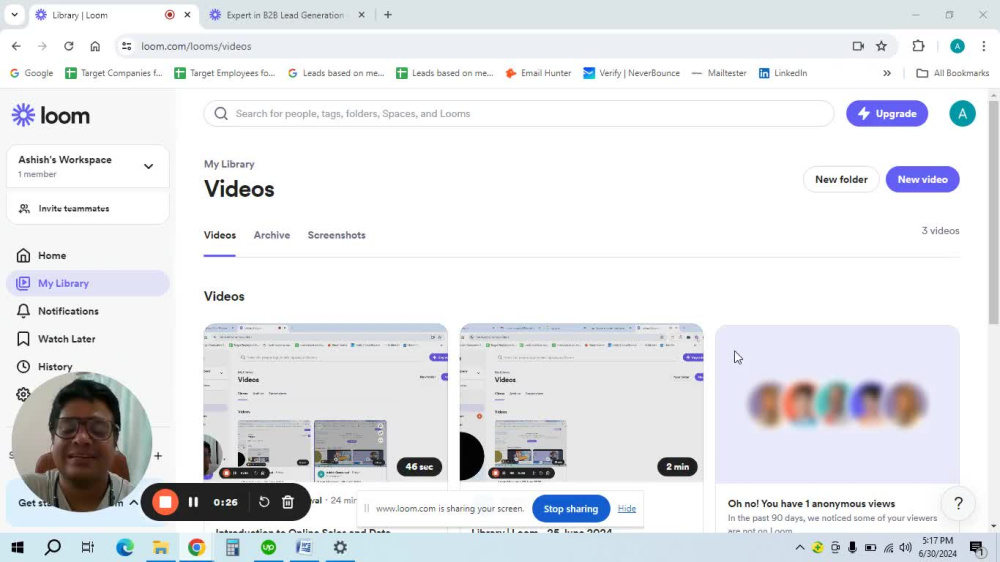The image size is (1000, 562).
Task: Show more bookmarks chevron
Action: click(886, 73)
